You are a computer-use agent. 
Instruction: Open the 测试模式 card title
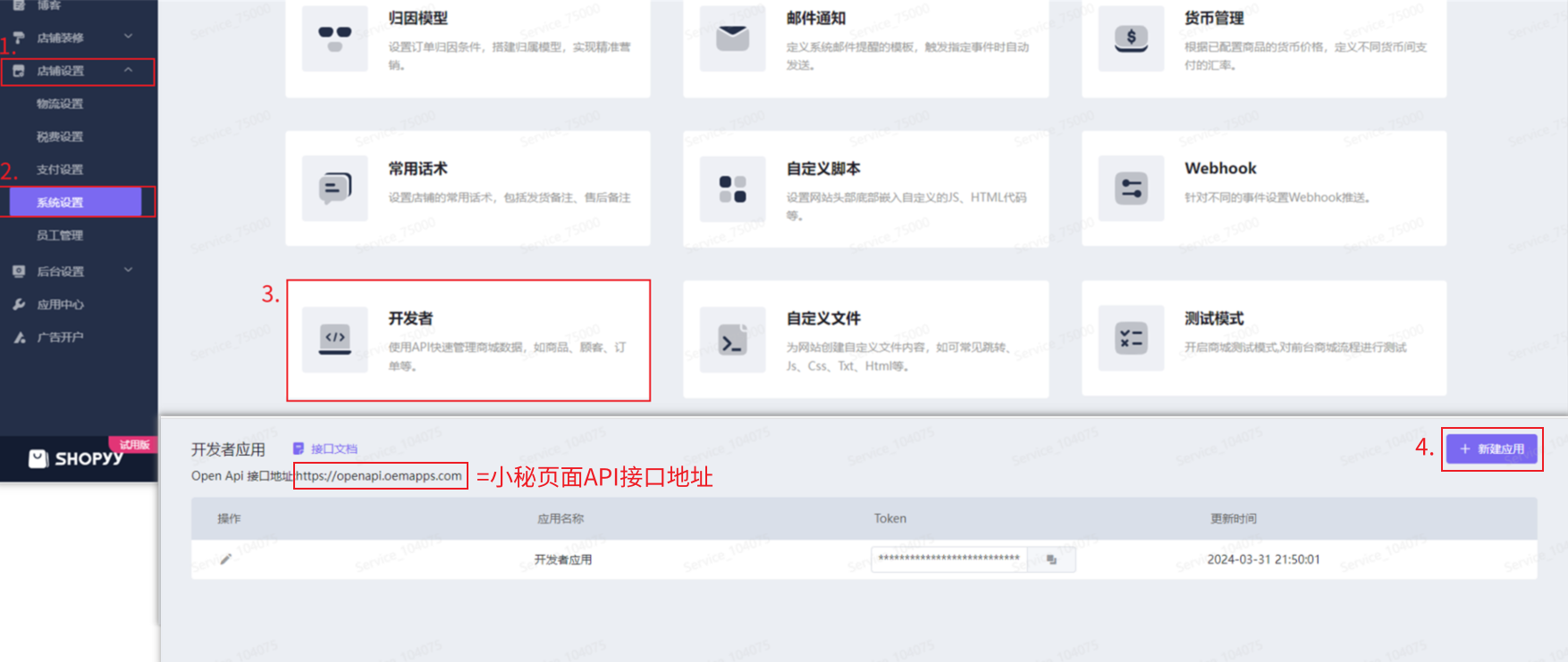click(1214, 318)
